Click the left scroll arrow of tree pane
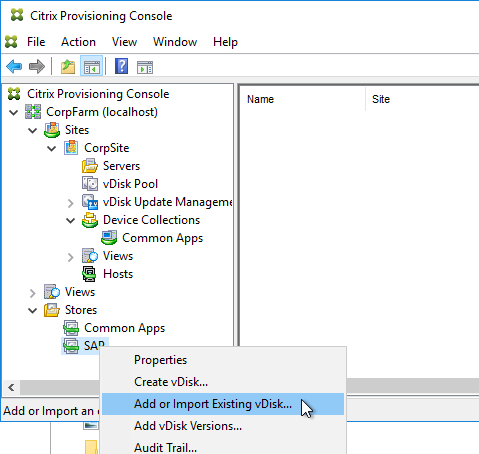The height and width of the screenshot is (454, 479). pyautogui.click(x=11, y=387)
